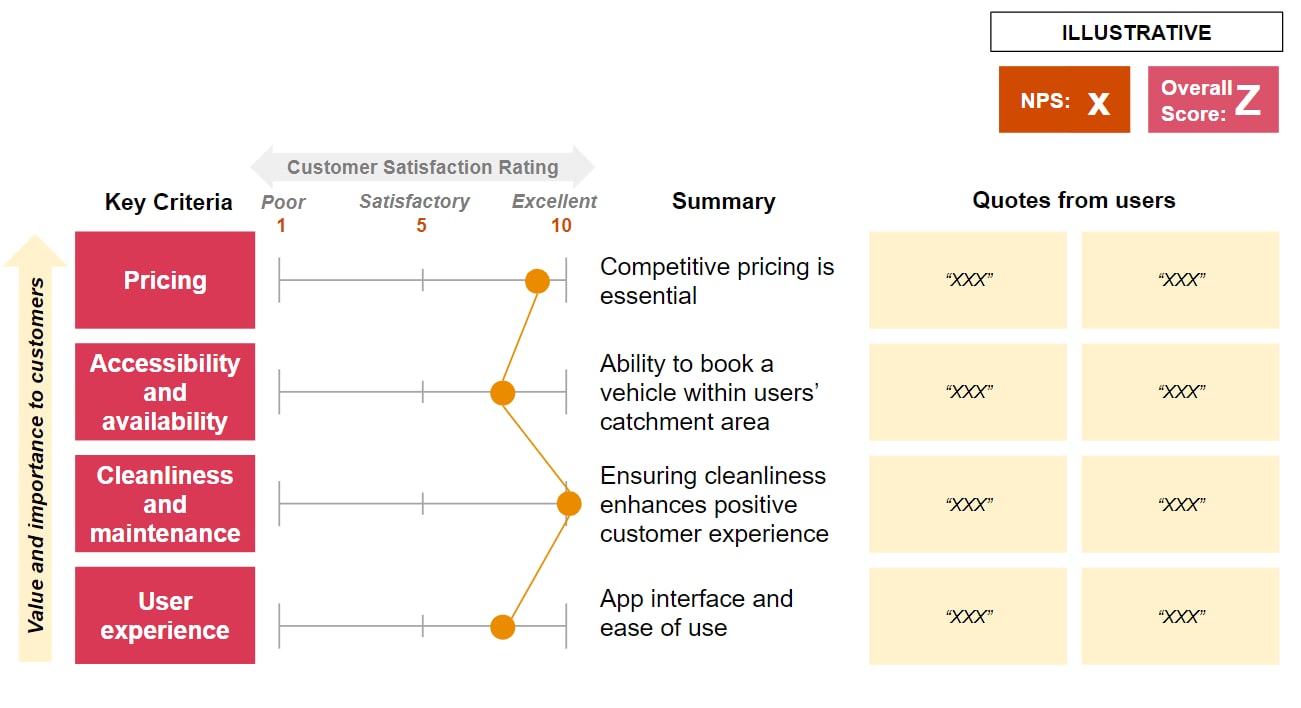The image size is (1301, 708).
Task: Select the Overall Score badge
Action: tap(1213, 100)
